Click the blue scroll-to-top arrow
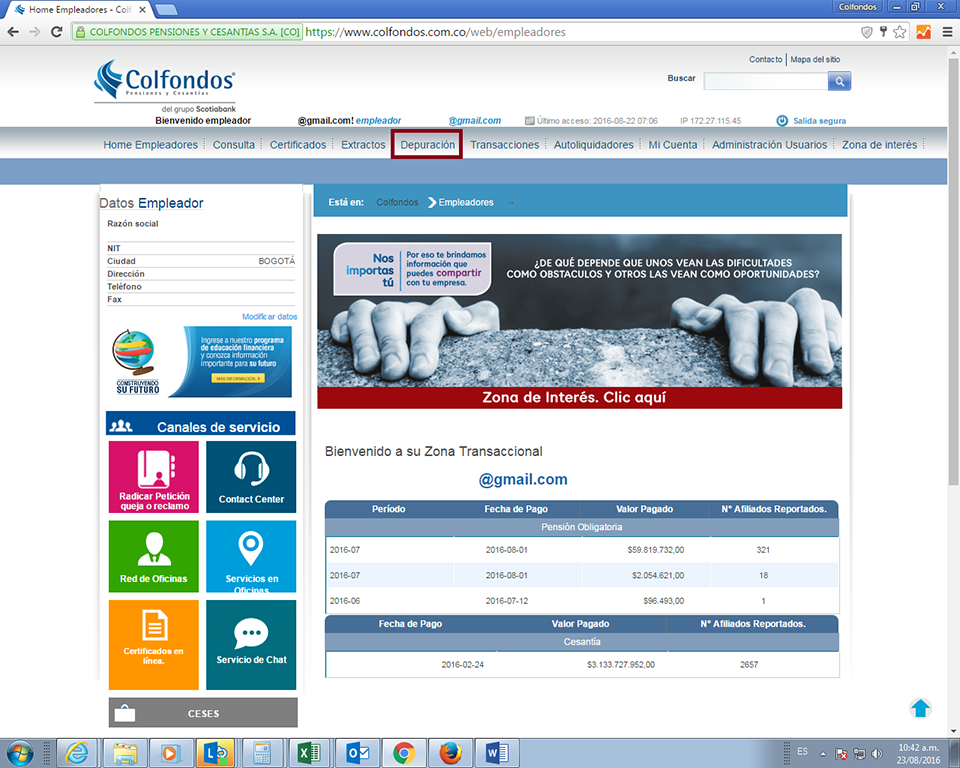Viewport: 960px width, 768px height. (x=921, y=708)
